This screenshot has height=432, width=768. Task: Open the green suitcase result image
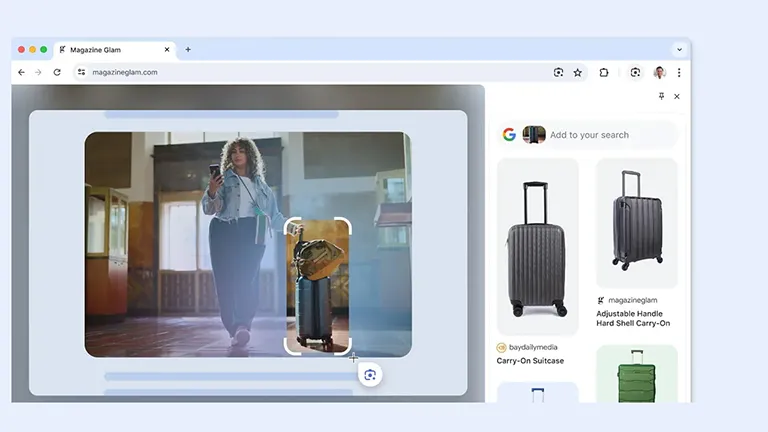637,374
